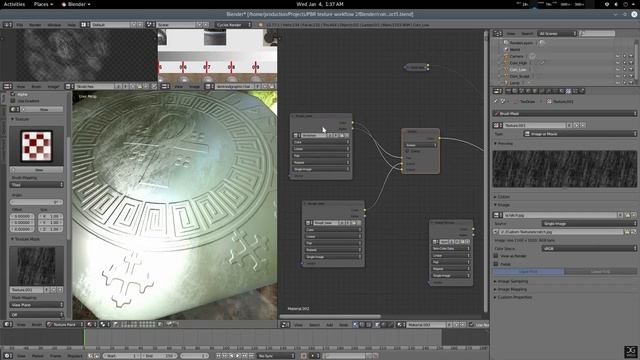Collapse the Texture Mask panel
This screenshot has height=360, width=640.
[25, 239]
